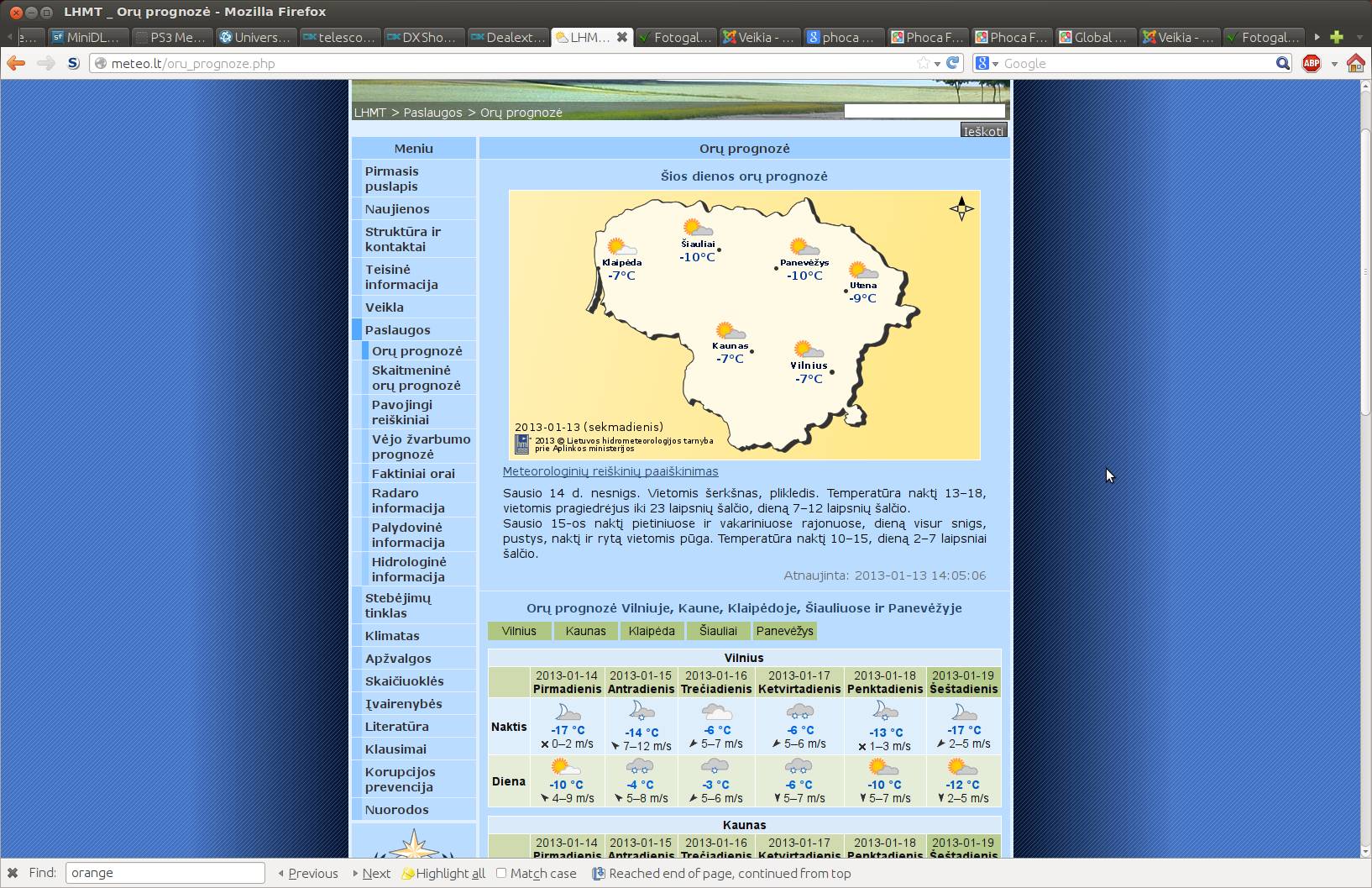Click the reload page icon in address bar
Image resolution: width=1372 pixels, height=888 pixels.
tap(952, 63)
